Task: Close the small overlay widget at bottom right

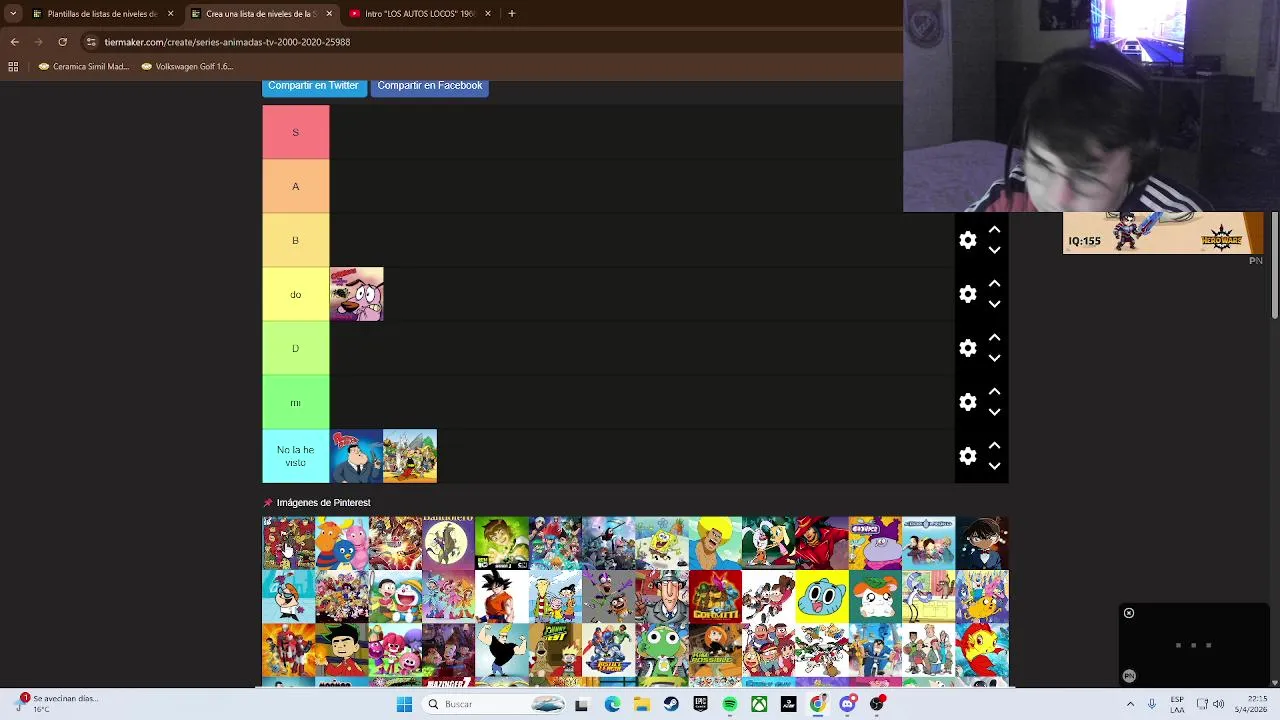Action: (x=1129, y=613)
